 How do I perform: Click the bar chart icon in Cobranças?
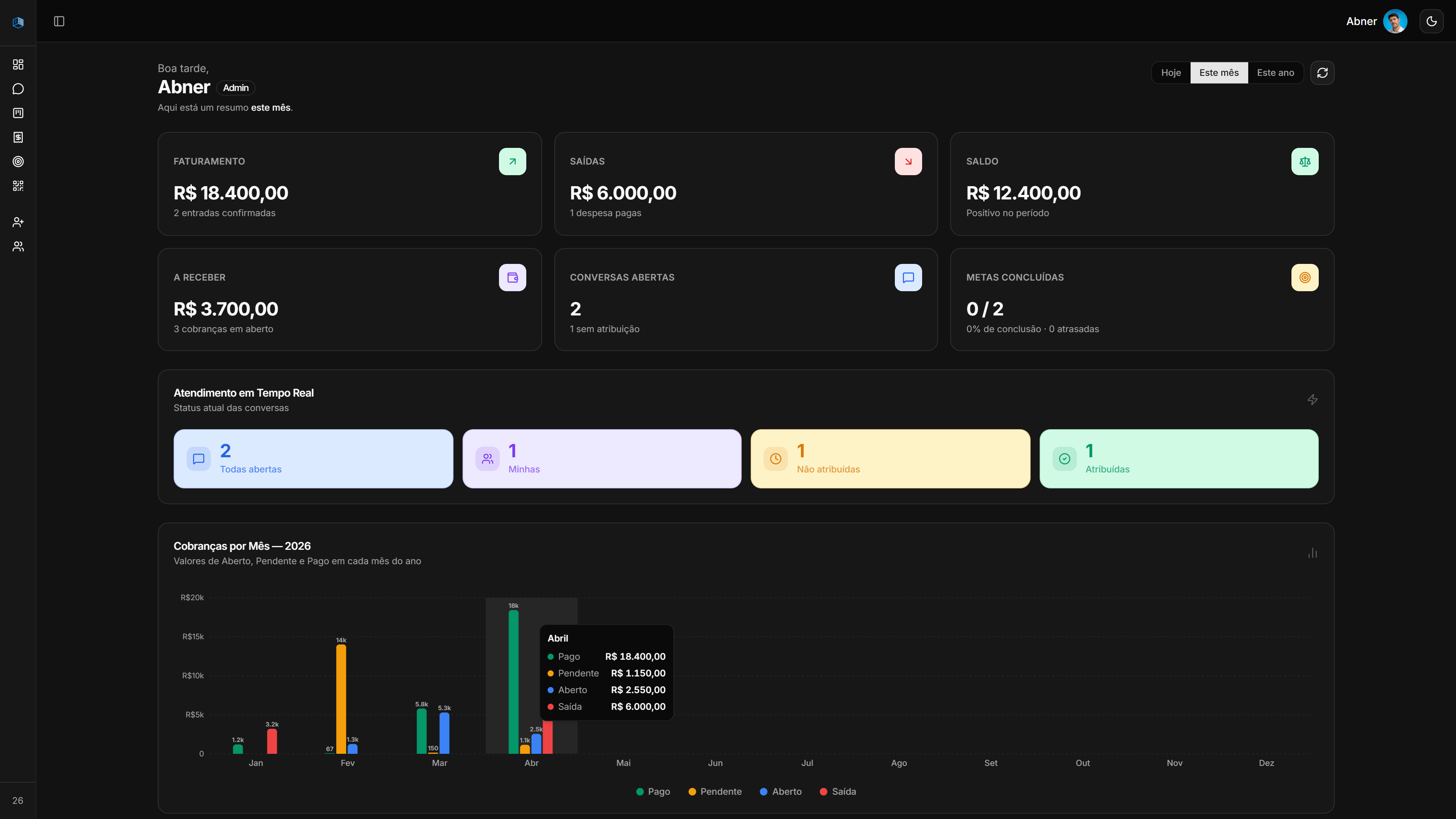(x=1312, y=553)
